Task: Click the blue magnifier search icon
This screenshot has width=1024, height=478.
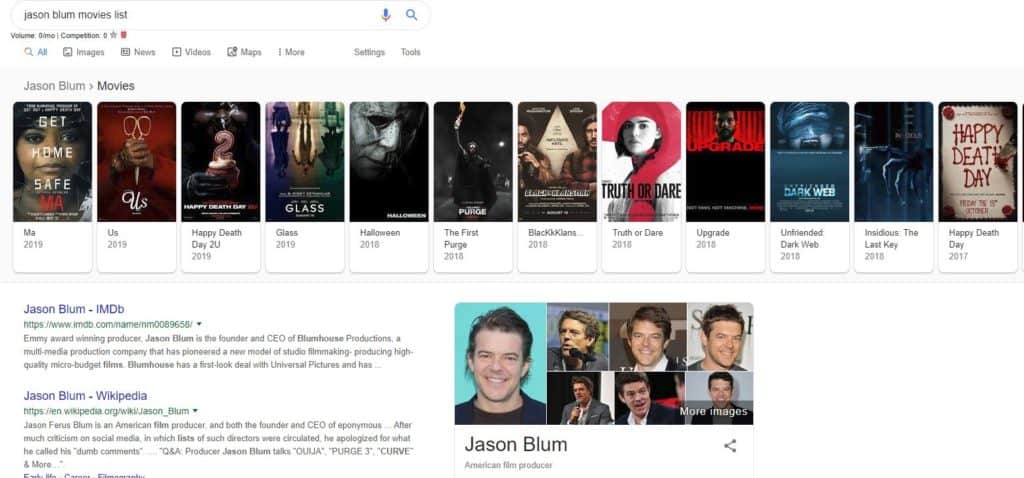Action: 412,15
